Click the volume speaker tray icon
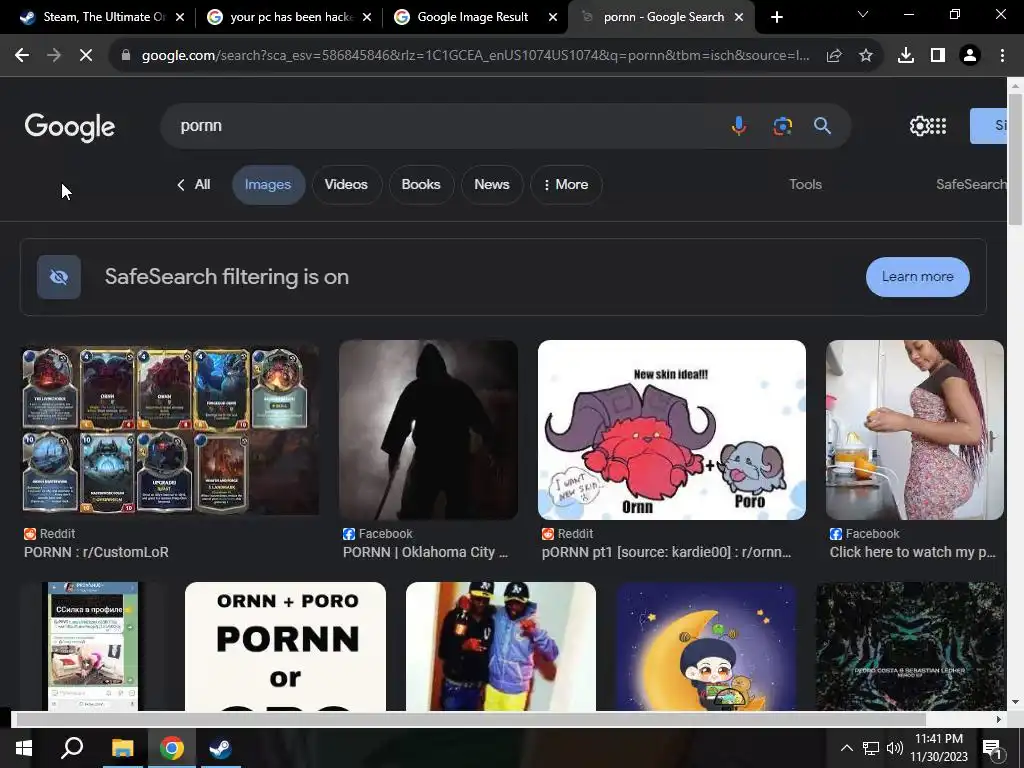The width and height of the screenshot is (1024, 768). coord(895,748)
